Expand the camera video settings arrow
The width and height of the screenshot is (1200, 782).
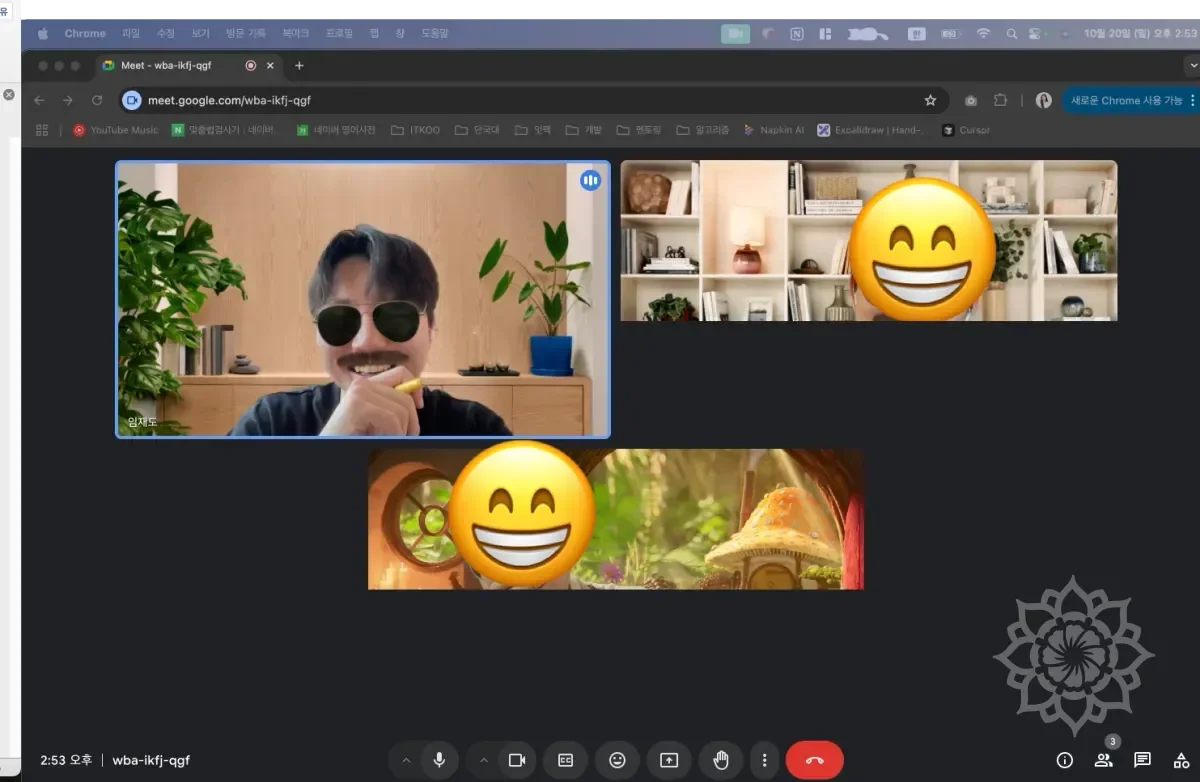(485, 760)
